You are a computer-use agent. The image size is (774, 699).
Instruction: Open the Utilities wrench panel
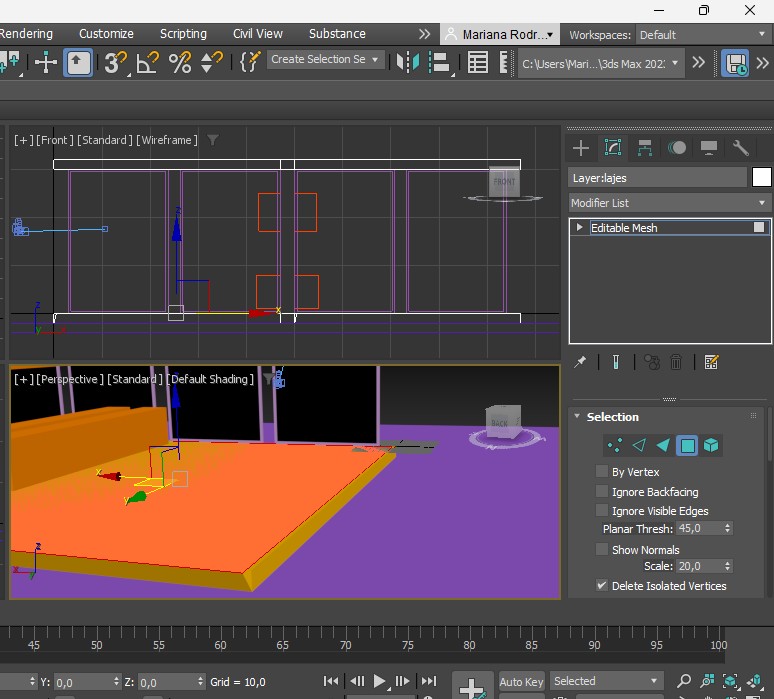coord(741,148)
